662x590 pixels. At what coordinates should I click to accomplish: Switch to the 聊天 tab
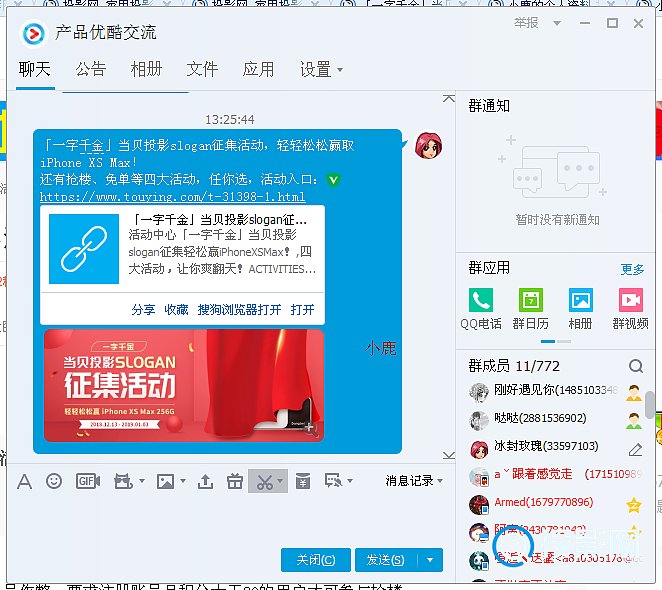35,69
